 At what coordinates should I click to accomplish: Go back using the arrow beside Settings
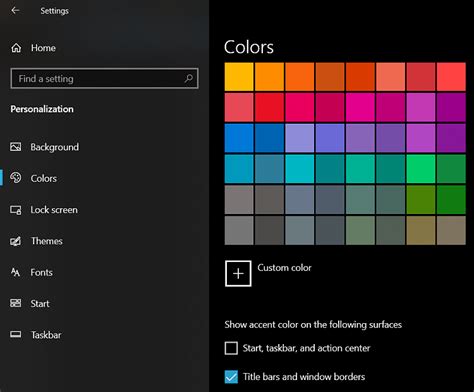point(15,11)
